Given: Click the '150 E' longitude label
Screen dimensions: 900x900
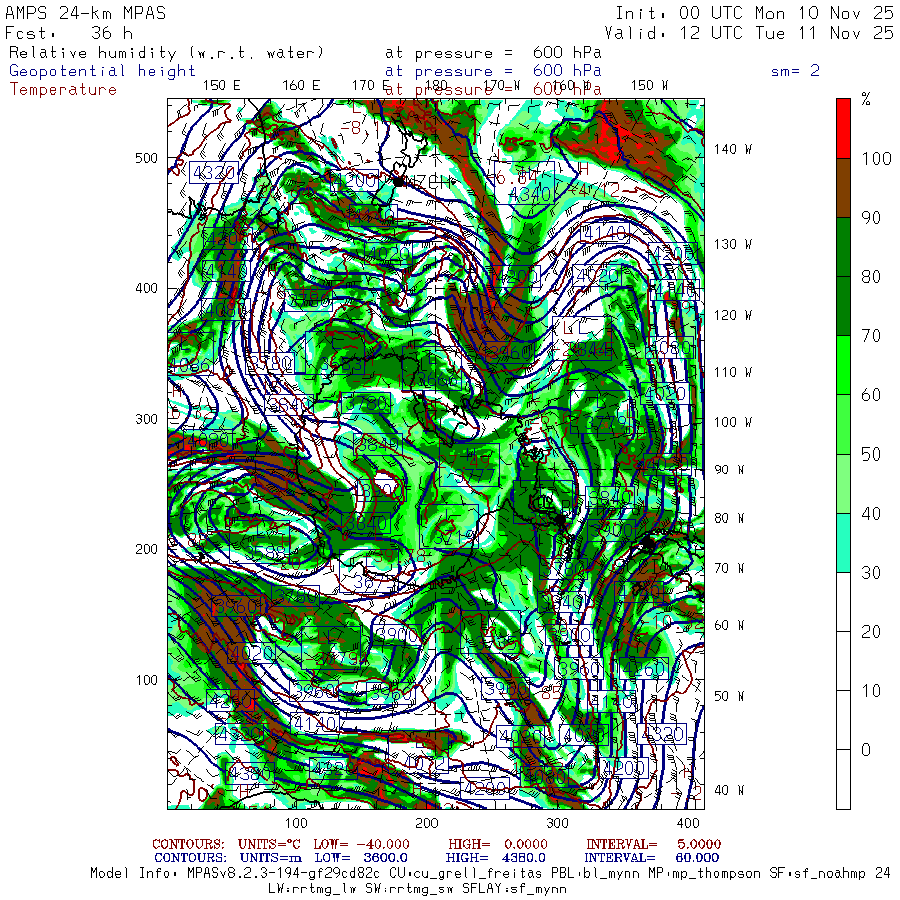Looking at the screenshot, I should 222,86.
